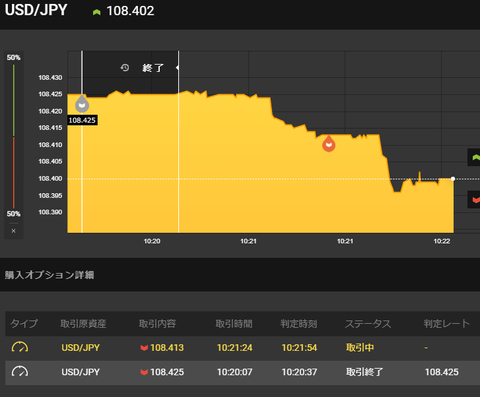Click the 終了 label on the chart
This screenshot has height=397, width=480.
click(x=153, y=68)
